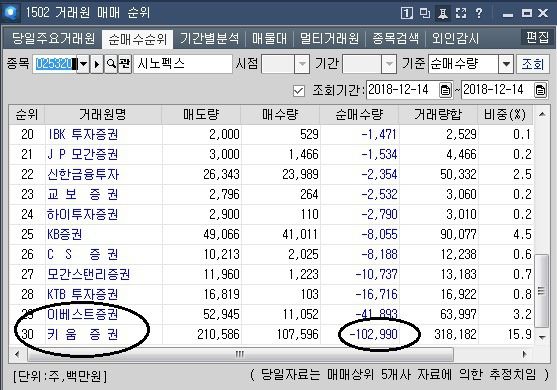Viewport: 557px width, 390px height.
Task: Select the J P 모간증권 row
Action: coord(271,155)
